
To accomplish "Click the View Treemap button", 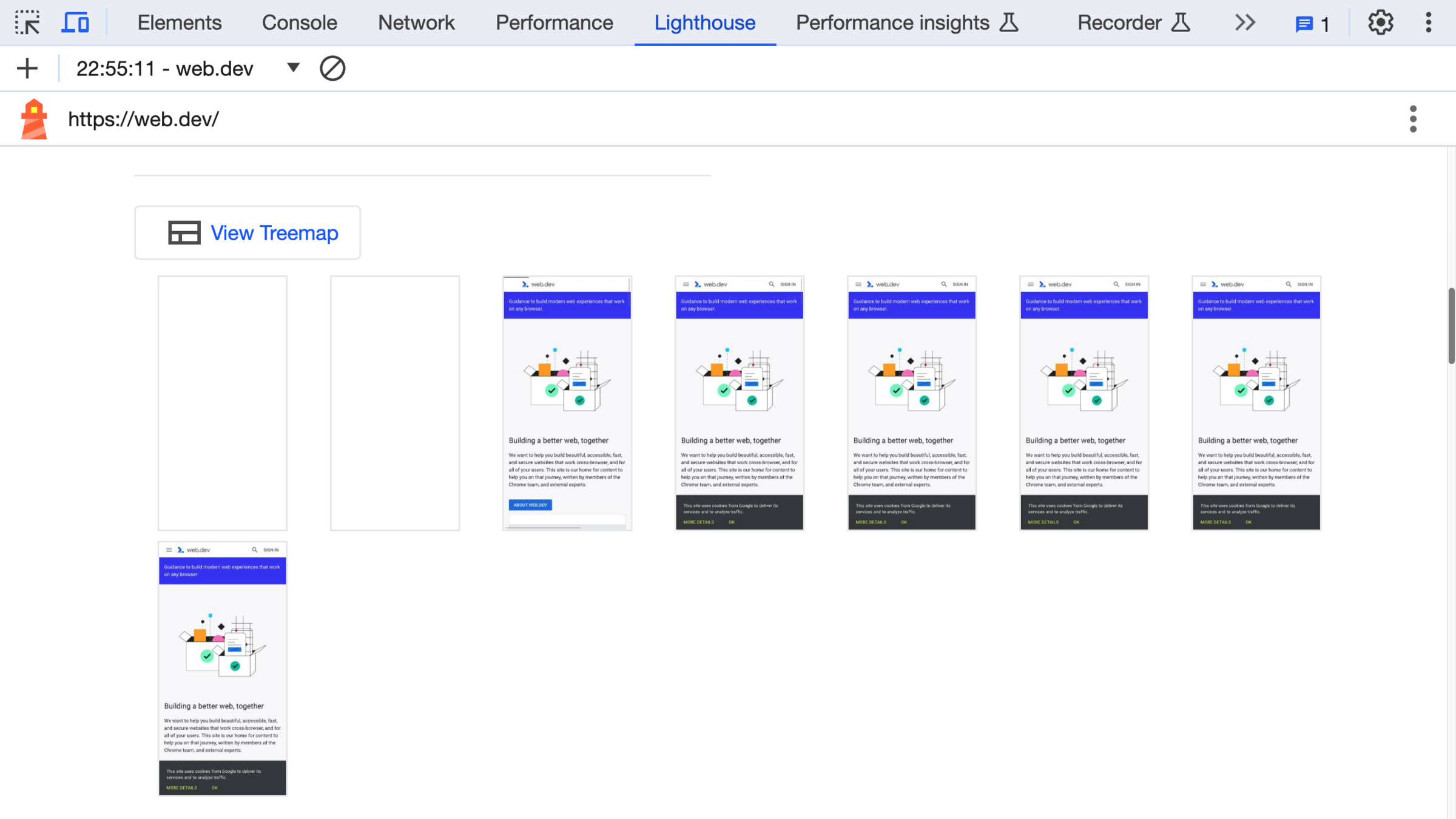I will 248,232.
